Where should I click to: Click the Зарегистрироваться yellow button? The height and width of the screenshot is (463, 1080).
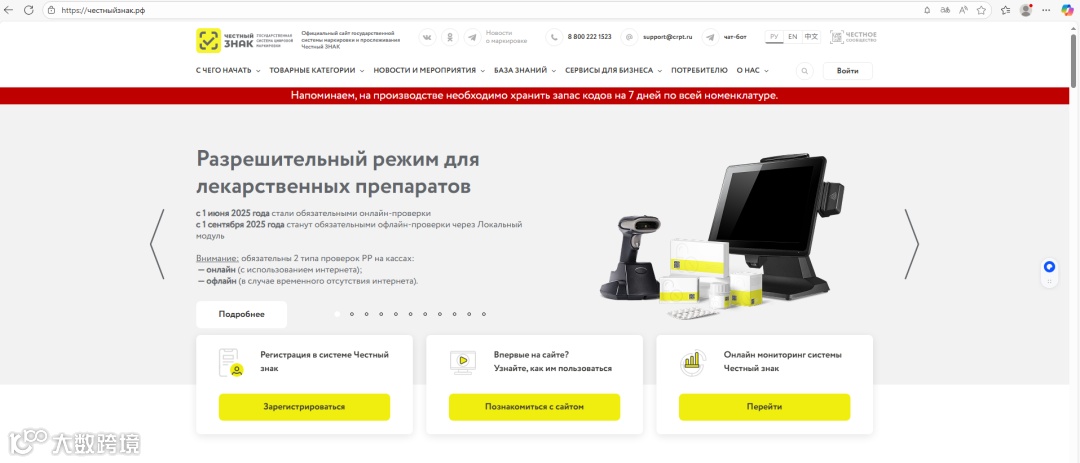point(304,407)
